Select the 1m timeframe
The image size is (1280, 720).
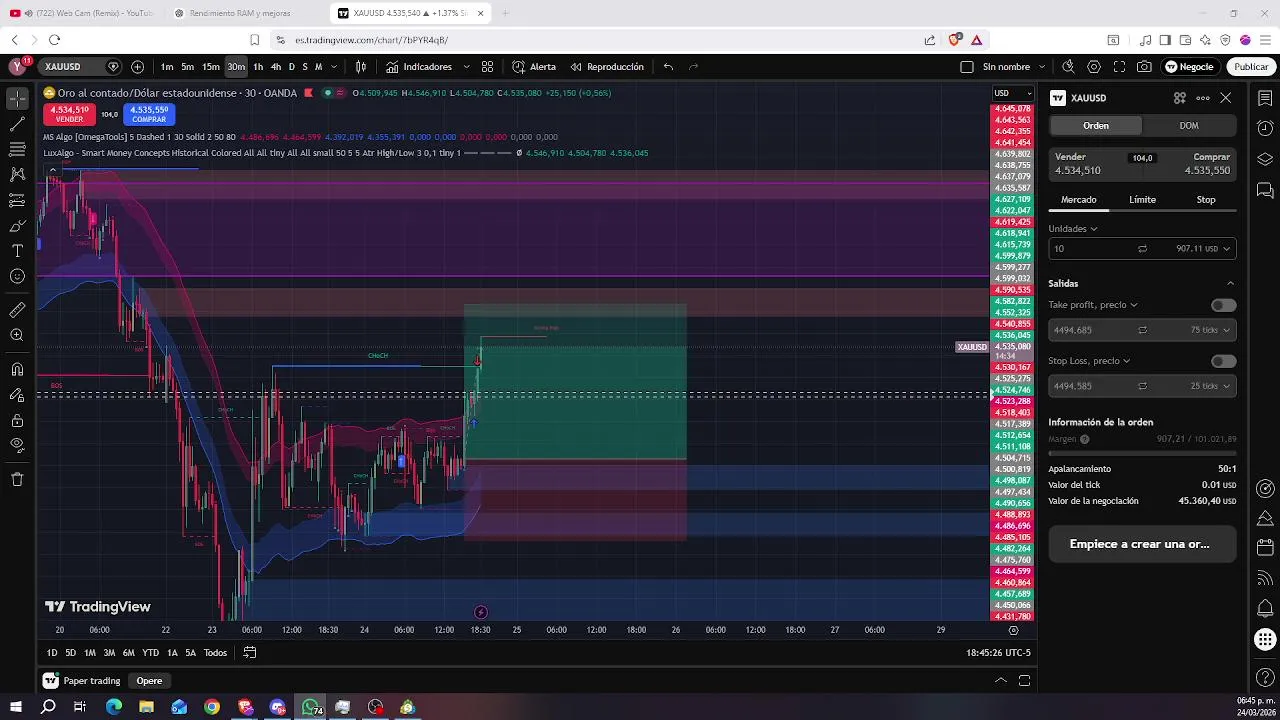tap(167, 67)
